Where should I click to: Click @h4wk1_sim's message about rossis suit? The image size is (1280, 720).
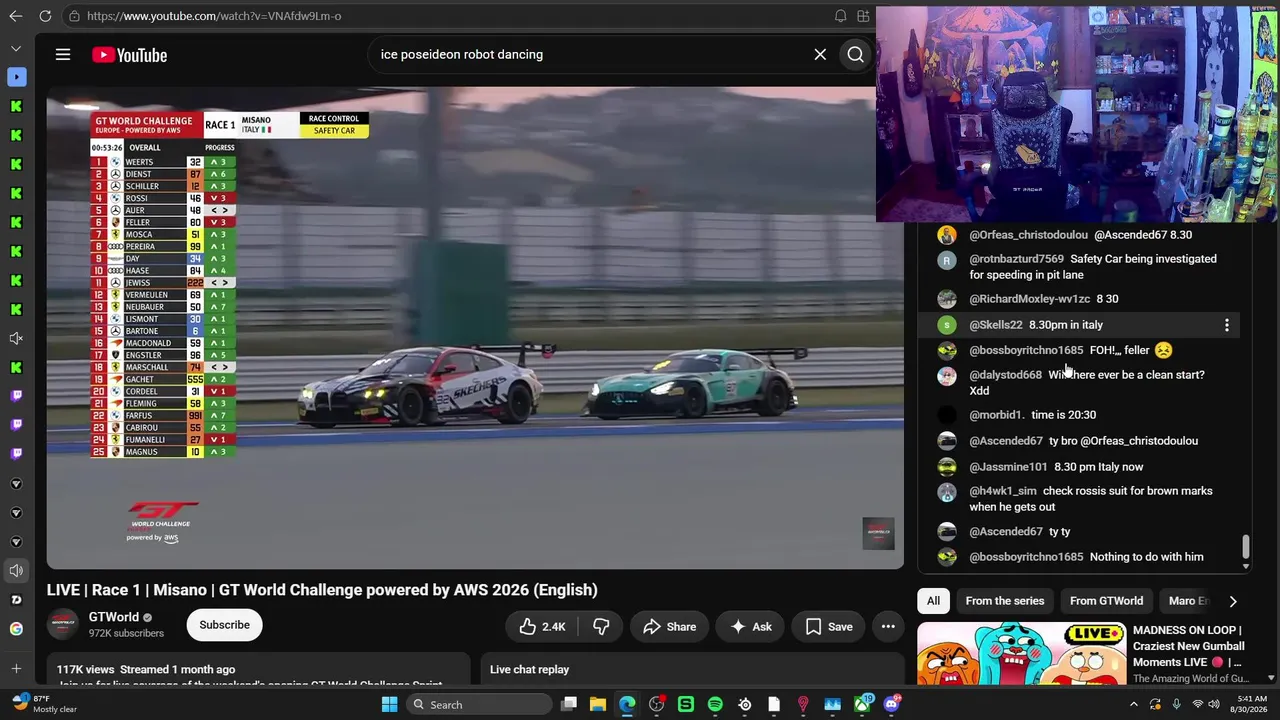1091,499
